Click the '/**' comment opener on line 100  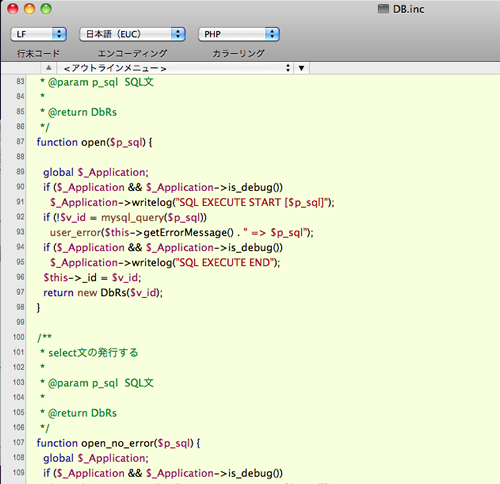pos(44,337)
